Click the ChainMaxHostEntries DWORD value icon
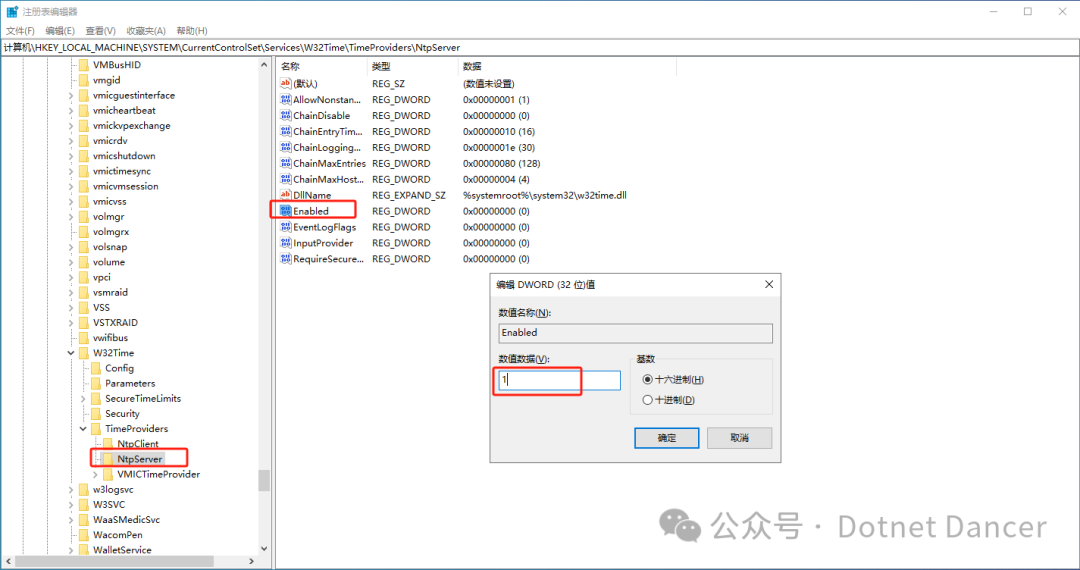 tap(285, 179)
